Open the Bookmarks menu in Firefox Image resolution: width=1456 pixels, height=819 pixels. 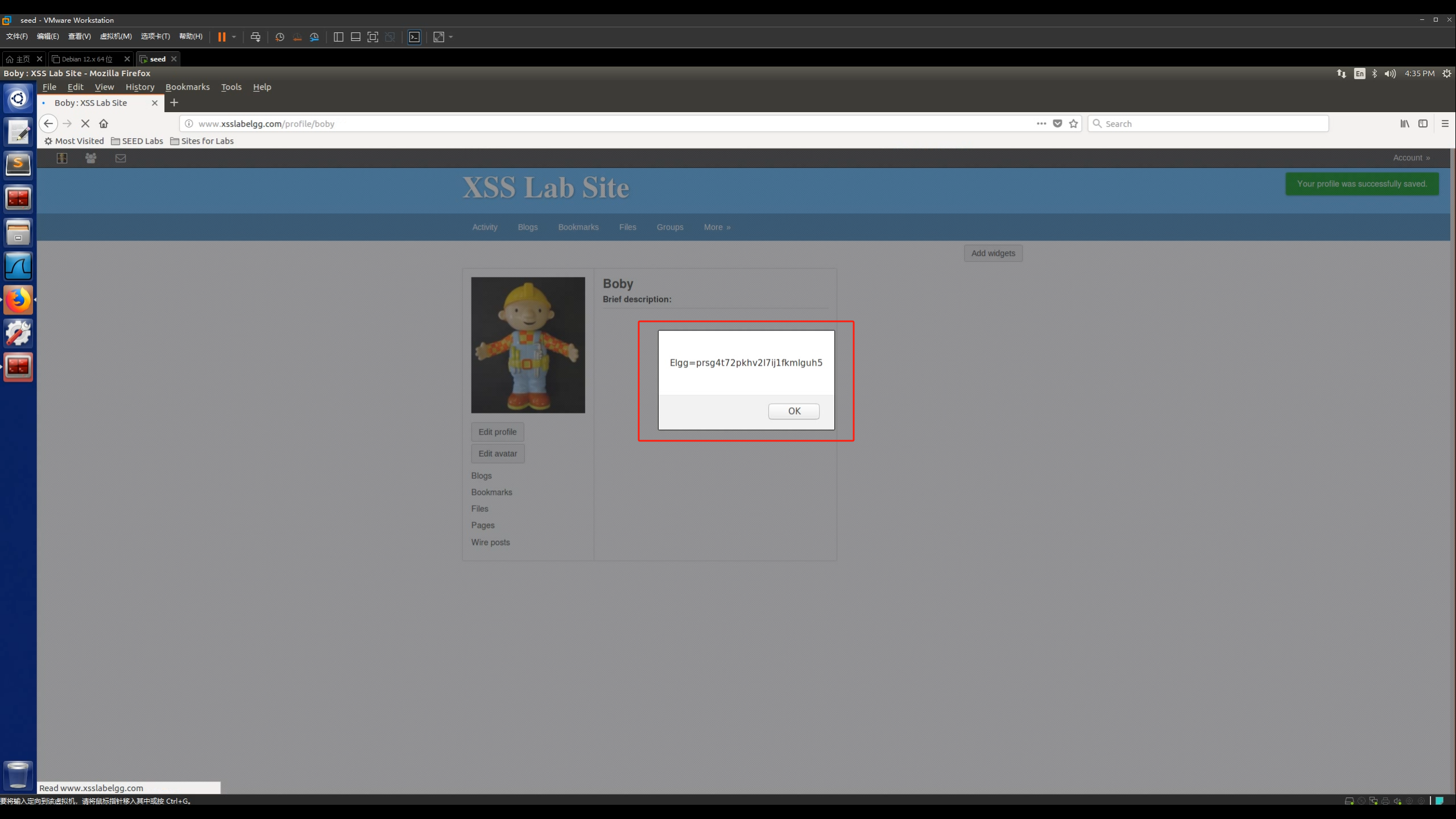coord(187,87)
